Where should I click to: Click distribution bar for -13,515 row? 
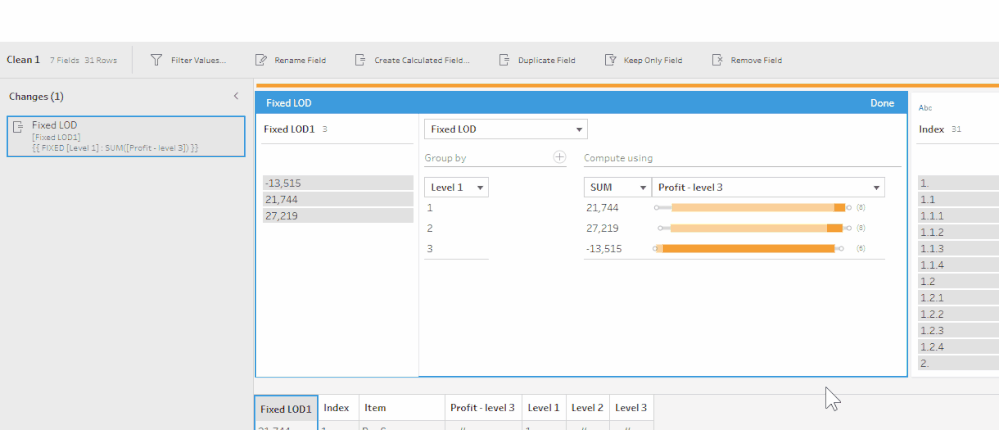tap(748, 248)
